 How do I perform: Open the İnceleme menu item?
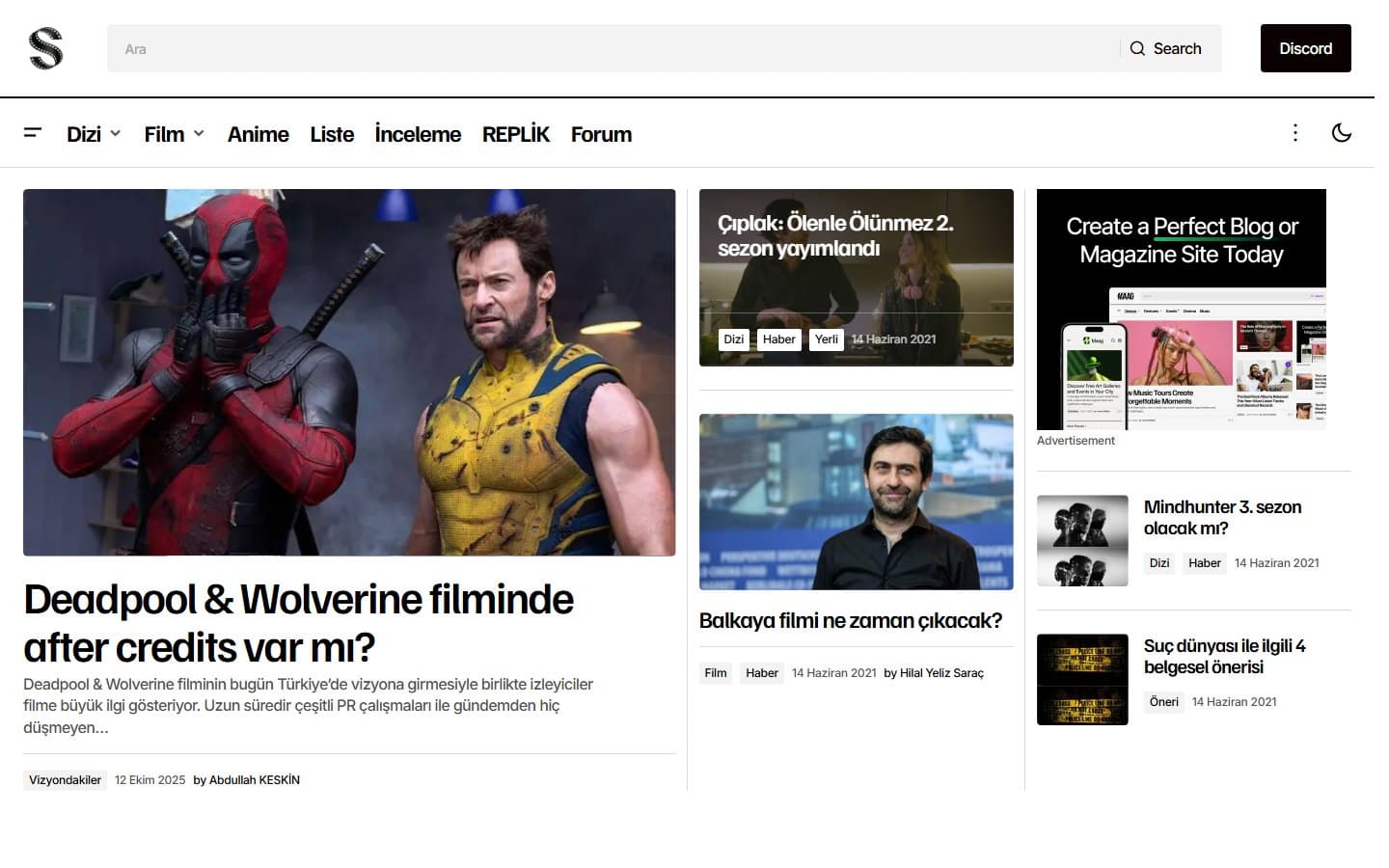[x=418, y=134]
